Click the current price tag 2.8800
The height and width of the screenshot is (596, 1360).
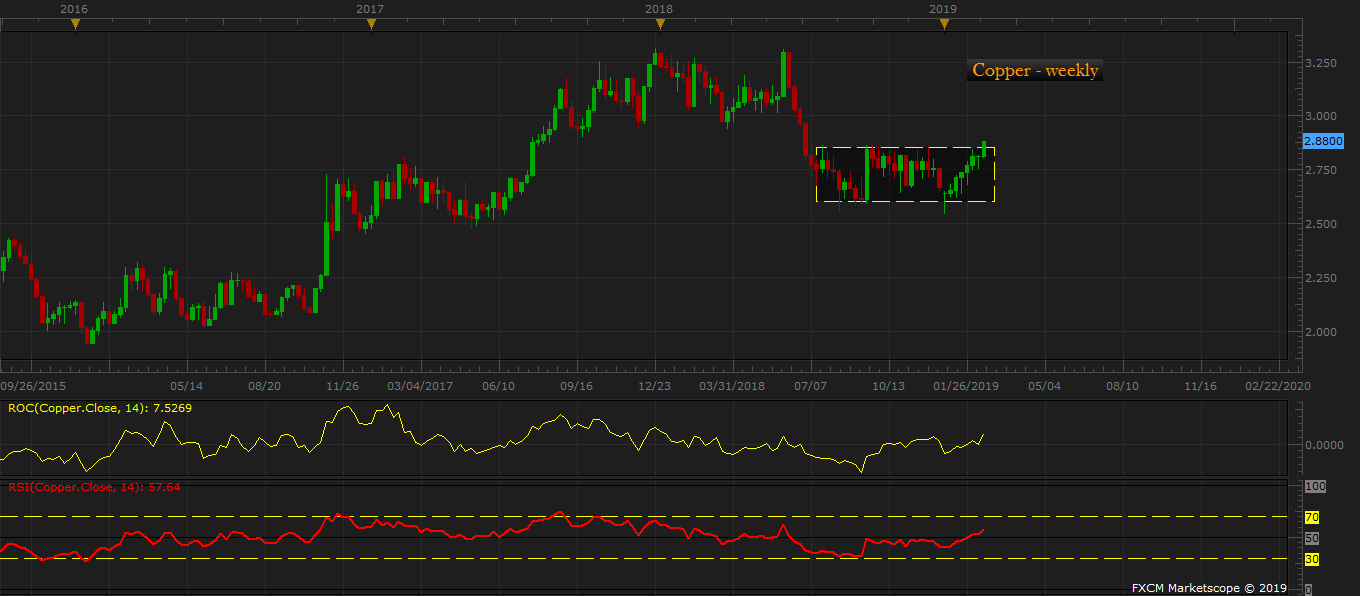click(1323, 142)
